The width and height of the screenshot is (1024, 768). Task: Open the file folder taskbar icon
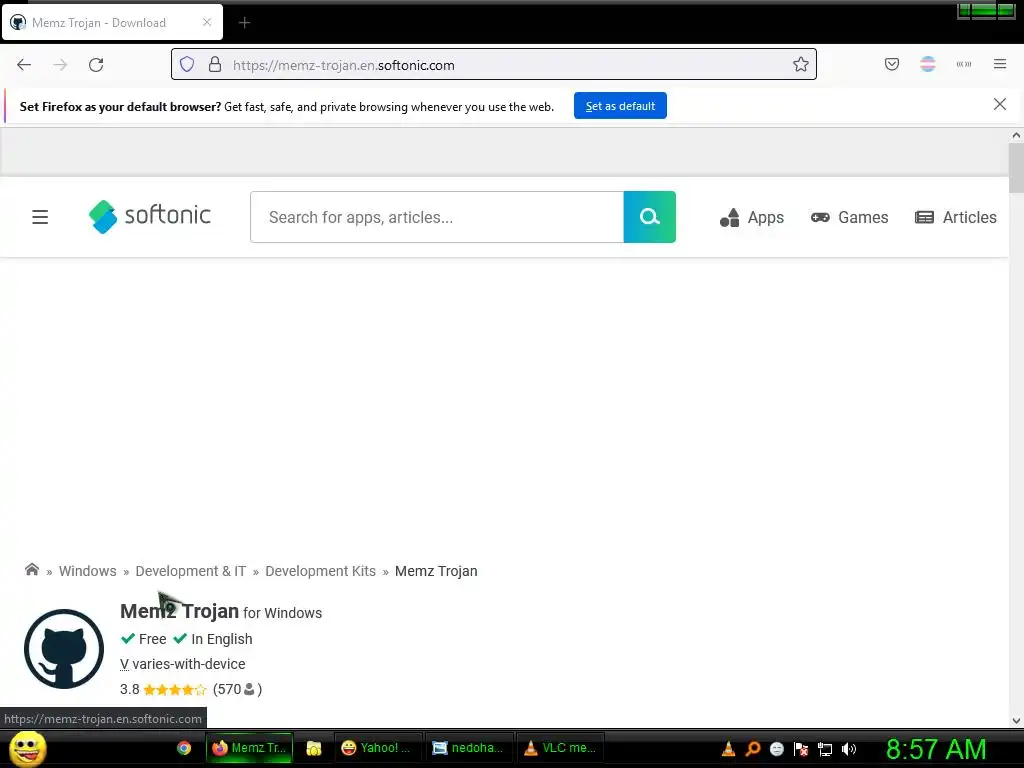click(314, 748)
